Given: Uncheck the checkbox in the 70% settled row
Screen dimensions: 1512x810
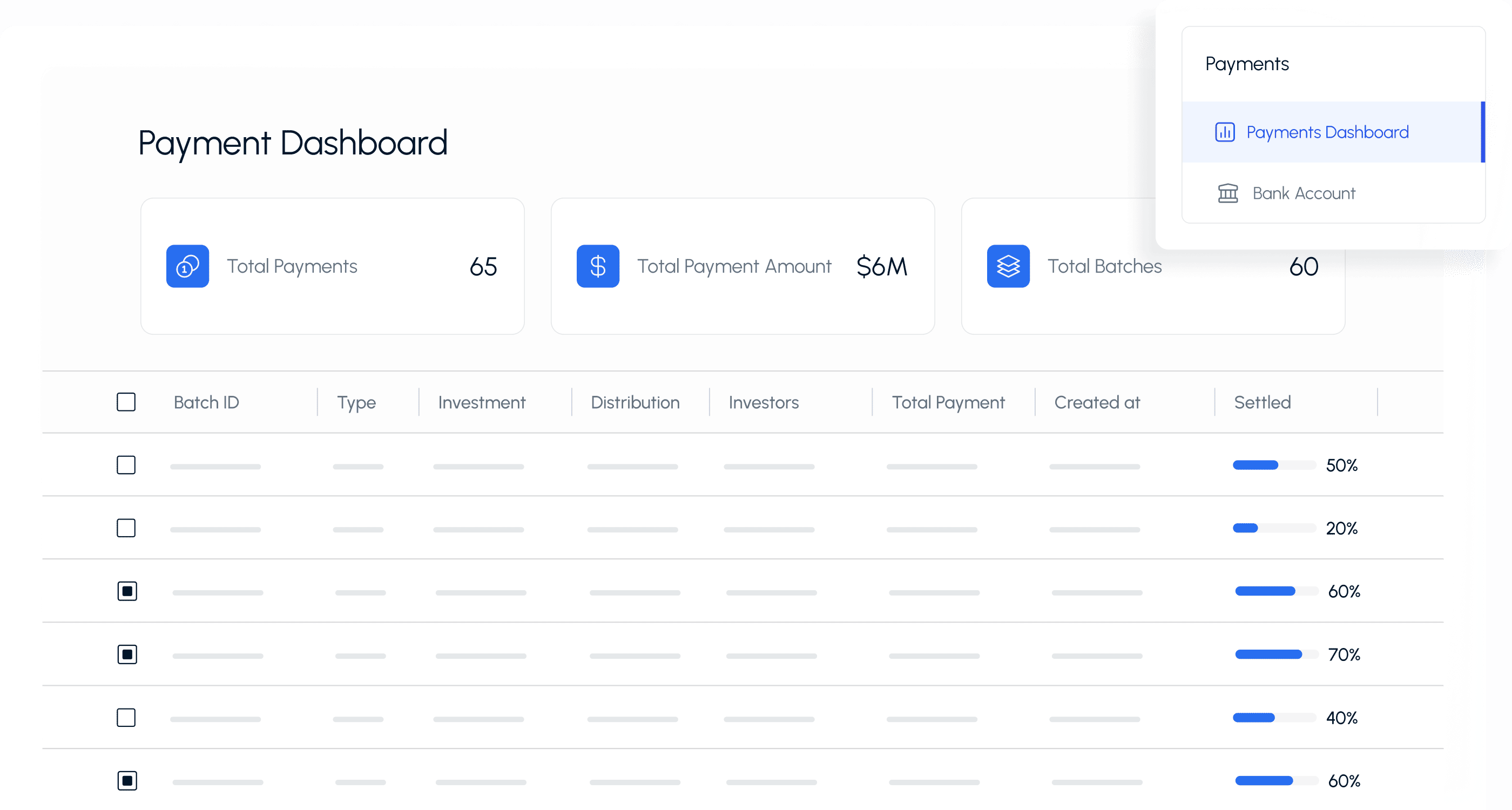Looking at the screenshot, I should 127,654.
